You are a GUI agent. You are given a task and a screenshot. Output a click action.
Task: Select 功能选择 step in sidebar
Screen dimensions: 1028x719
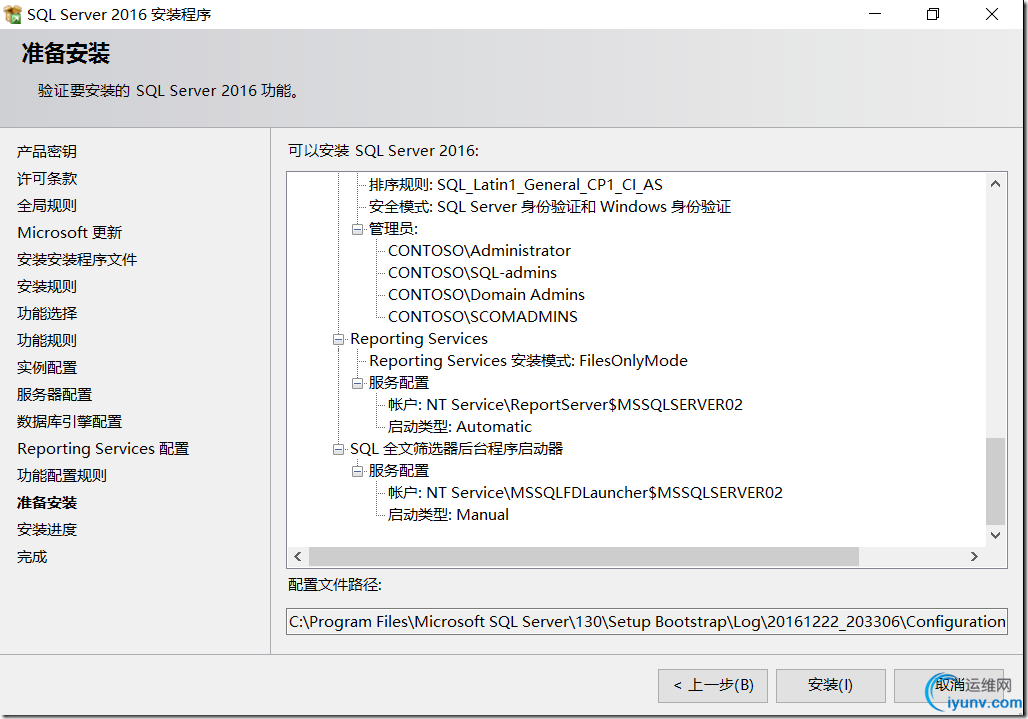pyautogui.click(x=47, y=313)
